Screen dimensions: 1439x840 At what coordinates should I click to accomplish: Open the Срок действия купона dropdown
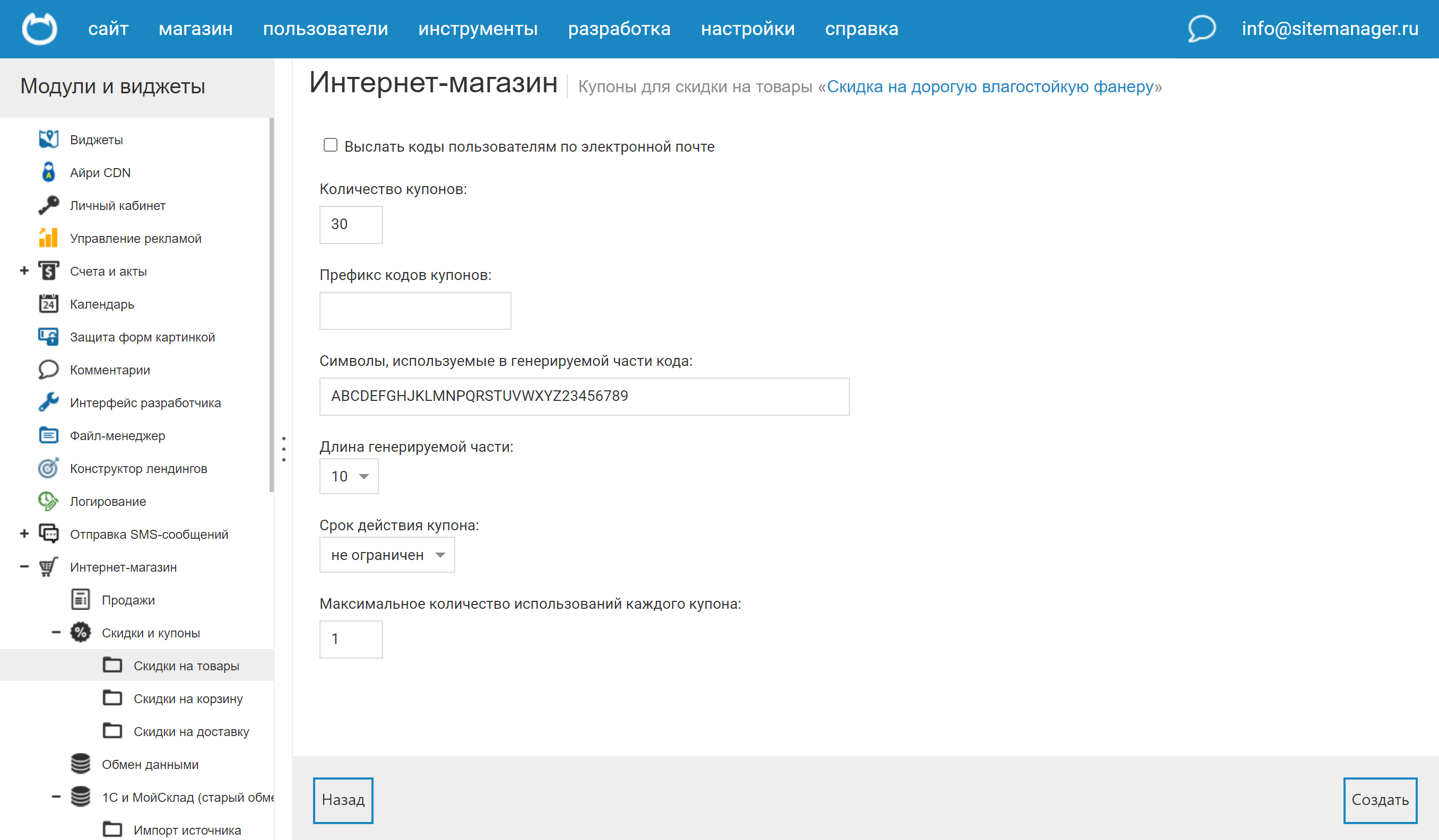click(387, 554)
